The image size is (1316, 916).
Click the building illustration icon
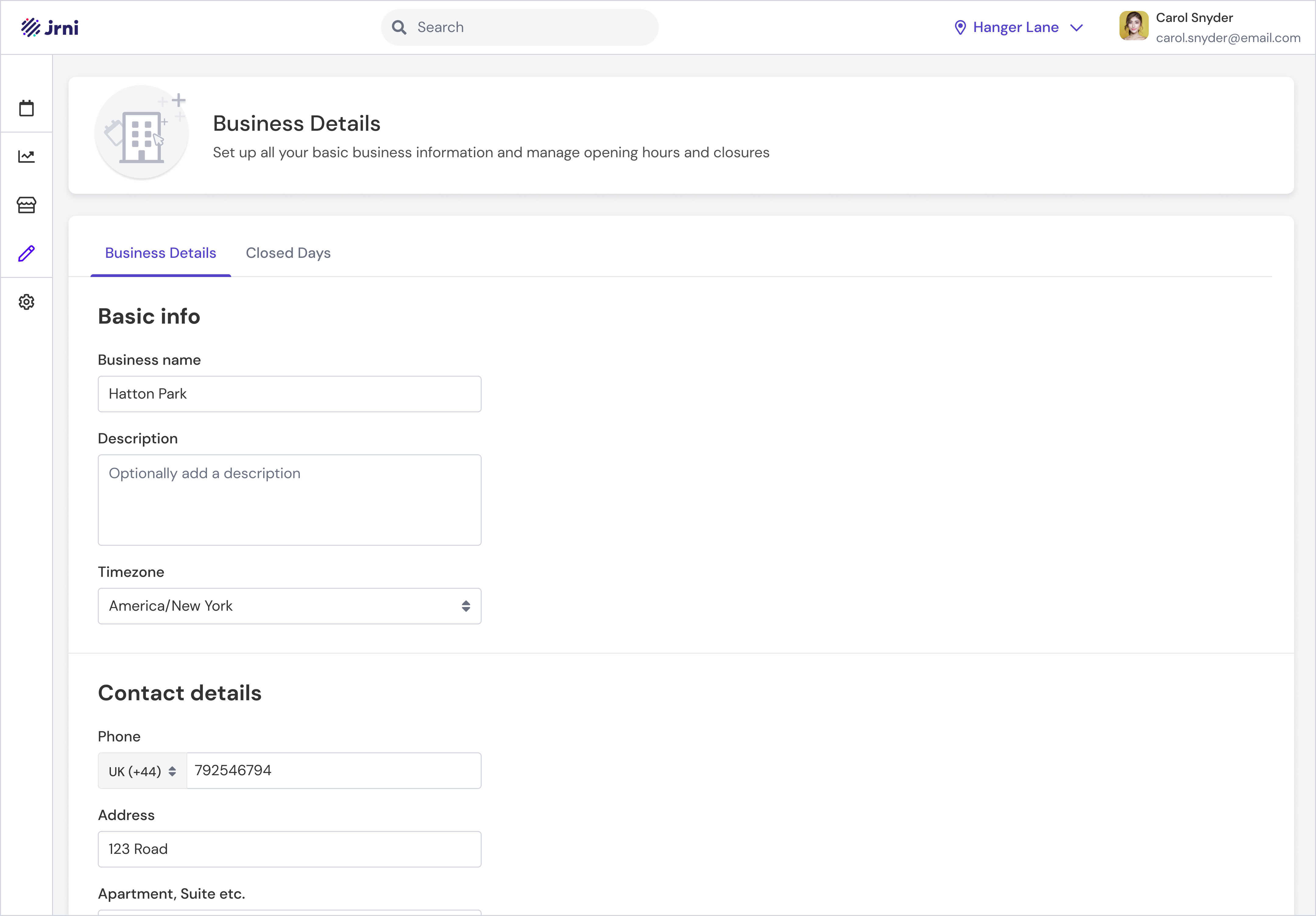coord(142,133)
